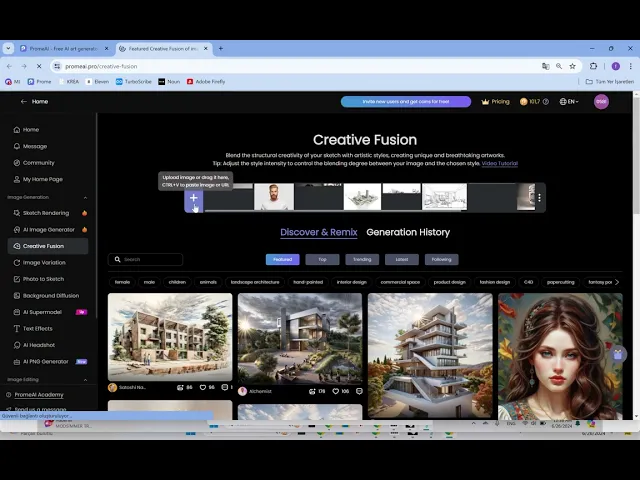This screenshot has width=640, height=480.
Task: Open Sketch Rendering tool
Action: click(48, 213)
